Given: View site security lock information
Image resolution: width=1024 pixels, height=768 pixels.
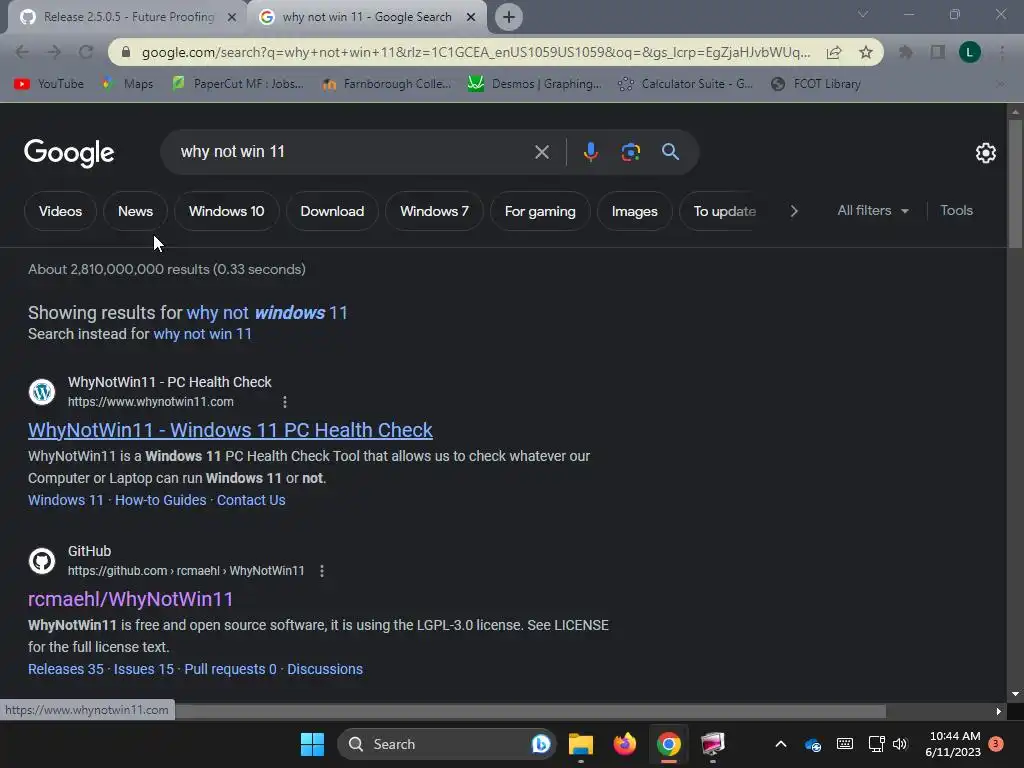Looking at the screenshot, I should (x=126, y=52).
